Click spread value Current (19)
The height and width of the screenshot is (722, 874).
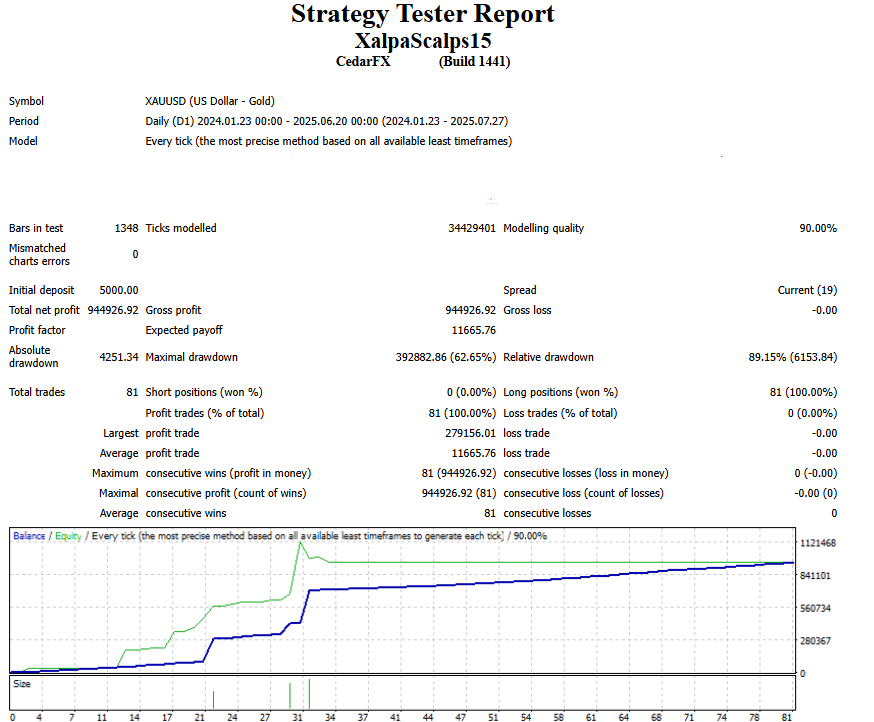pyautogui.click(x=807, y=290)
